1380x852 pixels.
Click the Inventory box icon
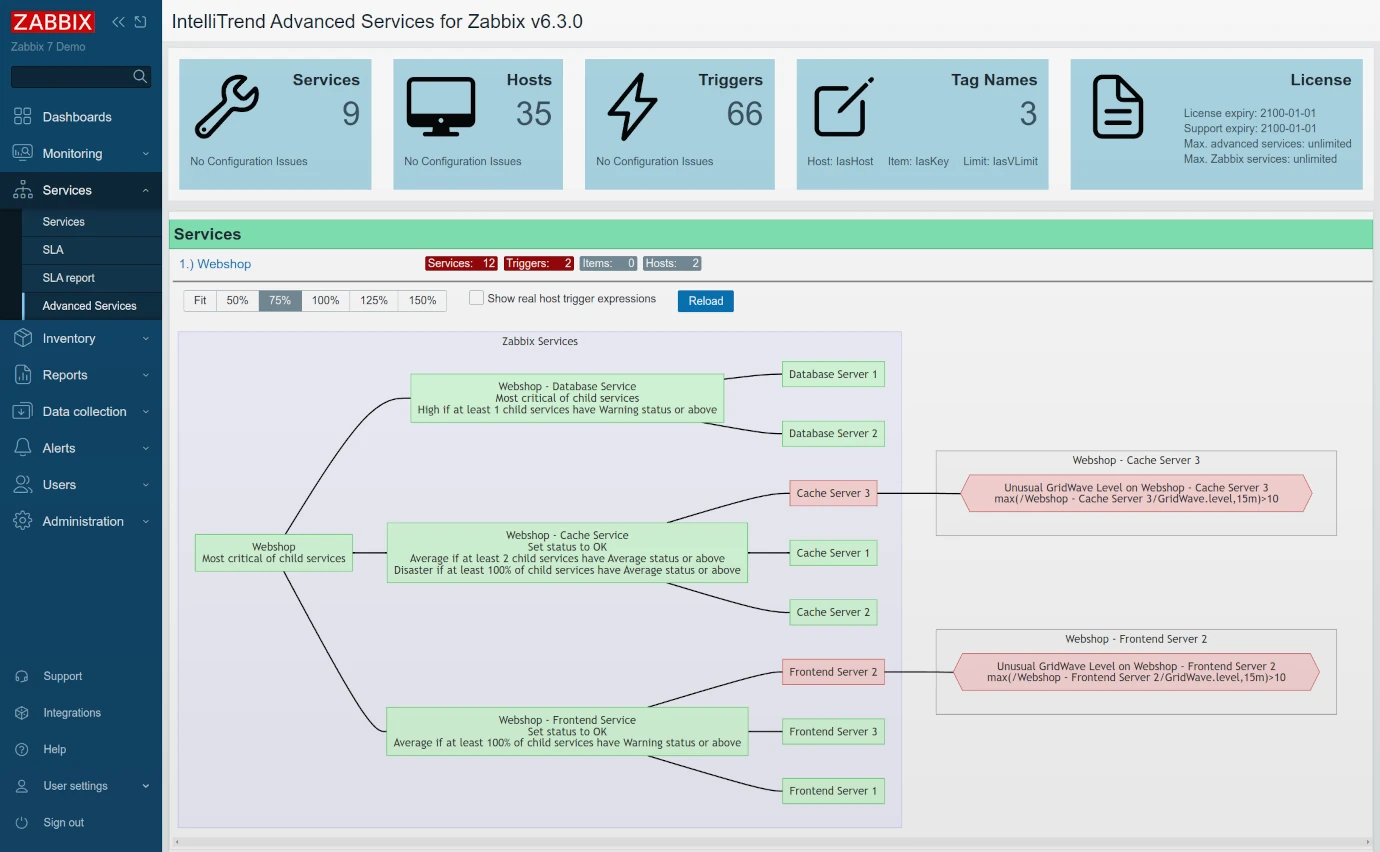(x=22, y=338)
